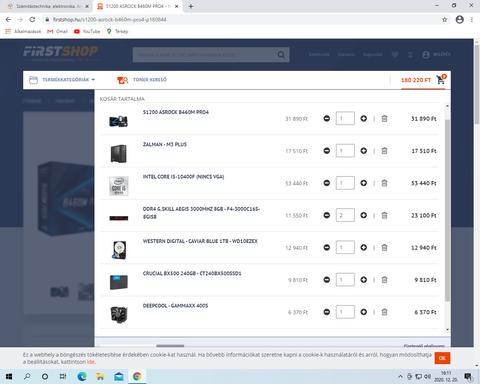Remove Deepcool Gammaxx 400S from cart
The height and width of the screenshot is (384, 480).
[384, 312]
